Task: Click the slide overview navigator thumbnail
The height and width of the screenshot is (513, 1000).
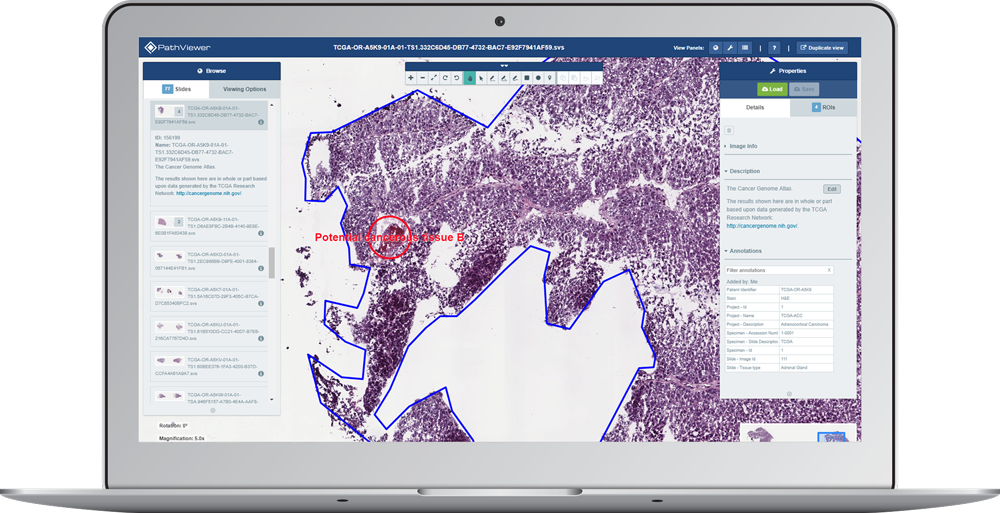Action: coord(800,433)
